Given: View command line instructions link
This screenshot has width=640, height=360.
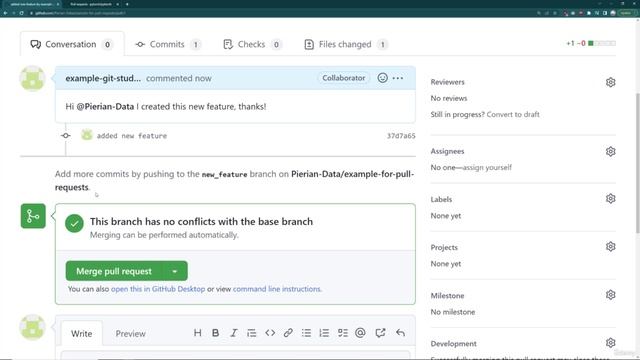Looking at the screenshot, I should (277, 289).
